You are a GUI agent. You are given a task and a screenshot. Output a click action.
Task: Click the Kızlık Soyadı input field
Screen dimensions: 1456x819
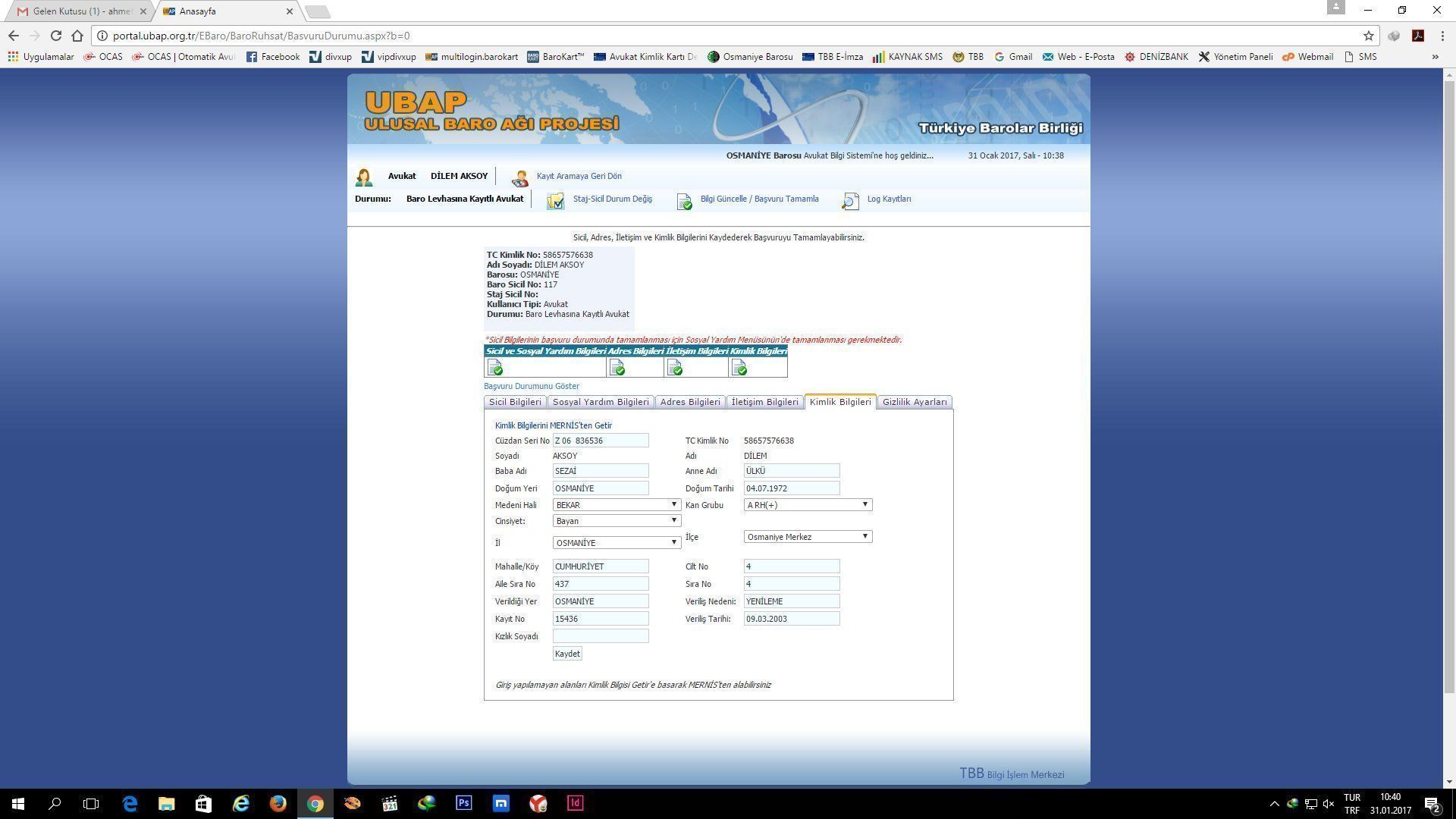pos(600,636)
